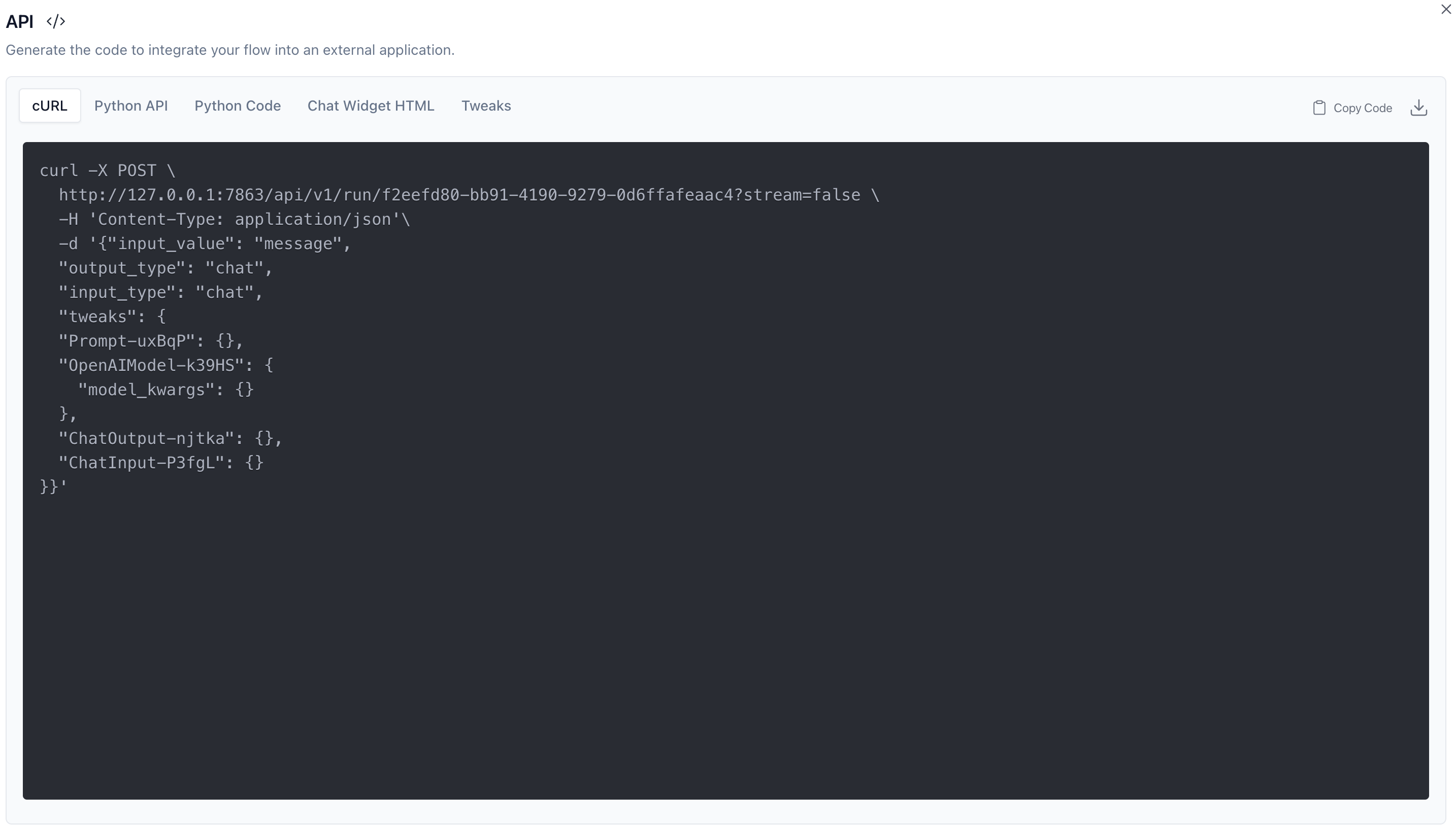The width and height of the screenshot is (1456, 825).
Task: Click the output_type chat line
Action: [x=166, y=268]
